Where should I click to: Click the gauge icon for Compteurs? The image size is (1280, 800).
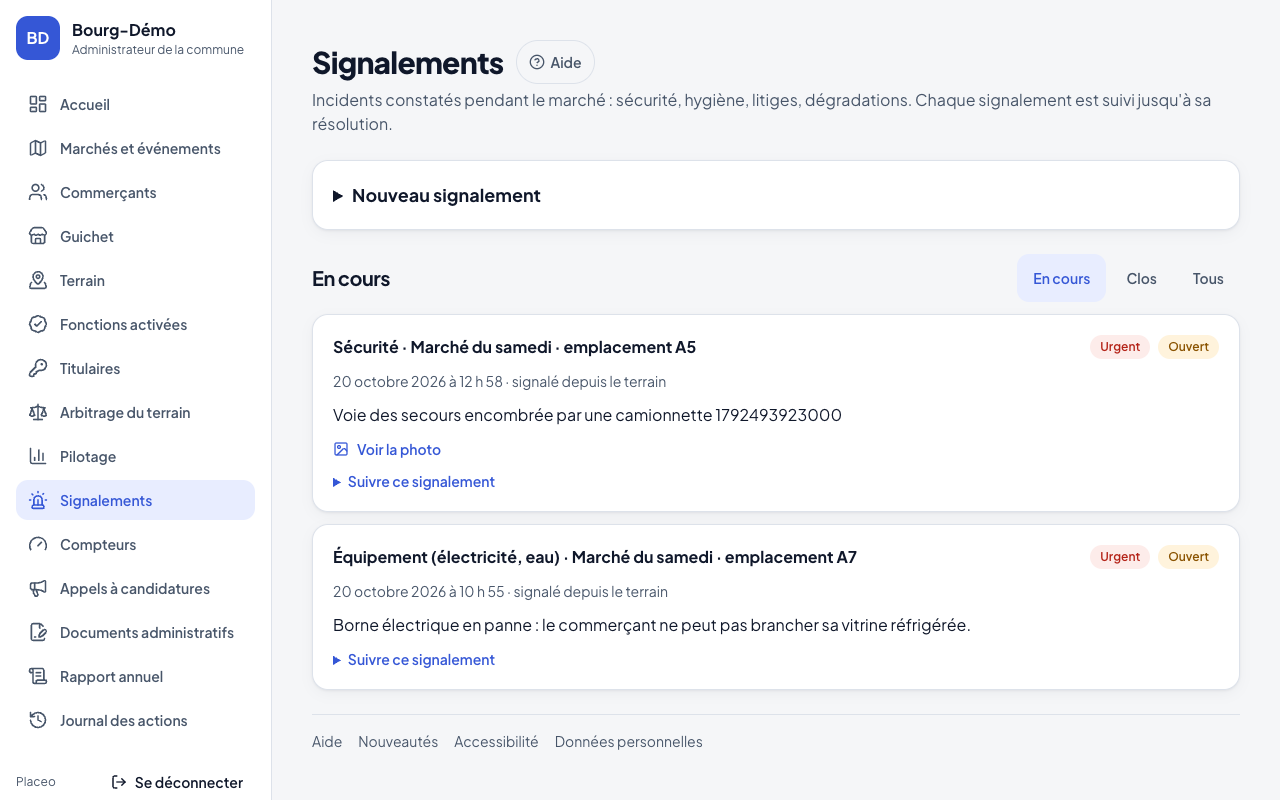(38, 544)
